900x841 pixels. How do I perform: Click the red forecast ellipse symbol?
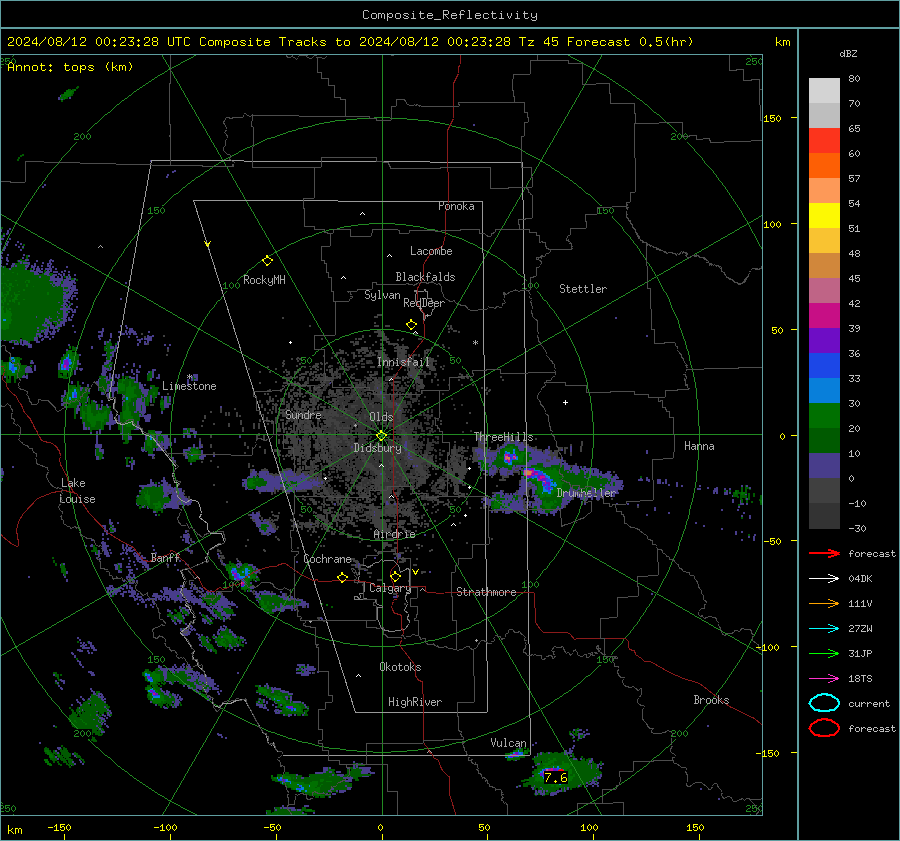pyautogui.click(x=824, y=728)
